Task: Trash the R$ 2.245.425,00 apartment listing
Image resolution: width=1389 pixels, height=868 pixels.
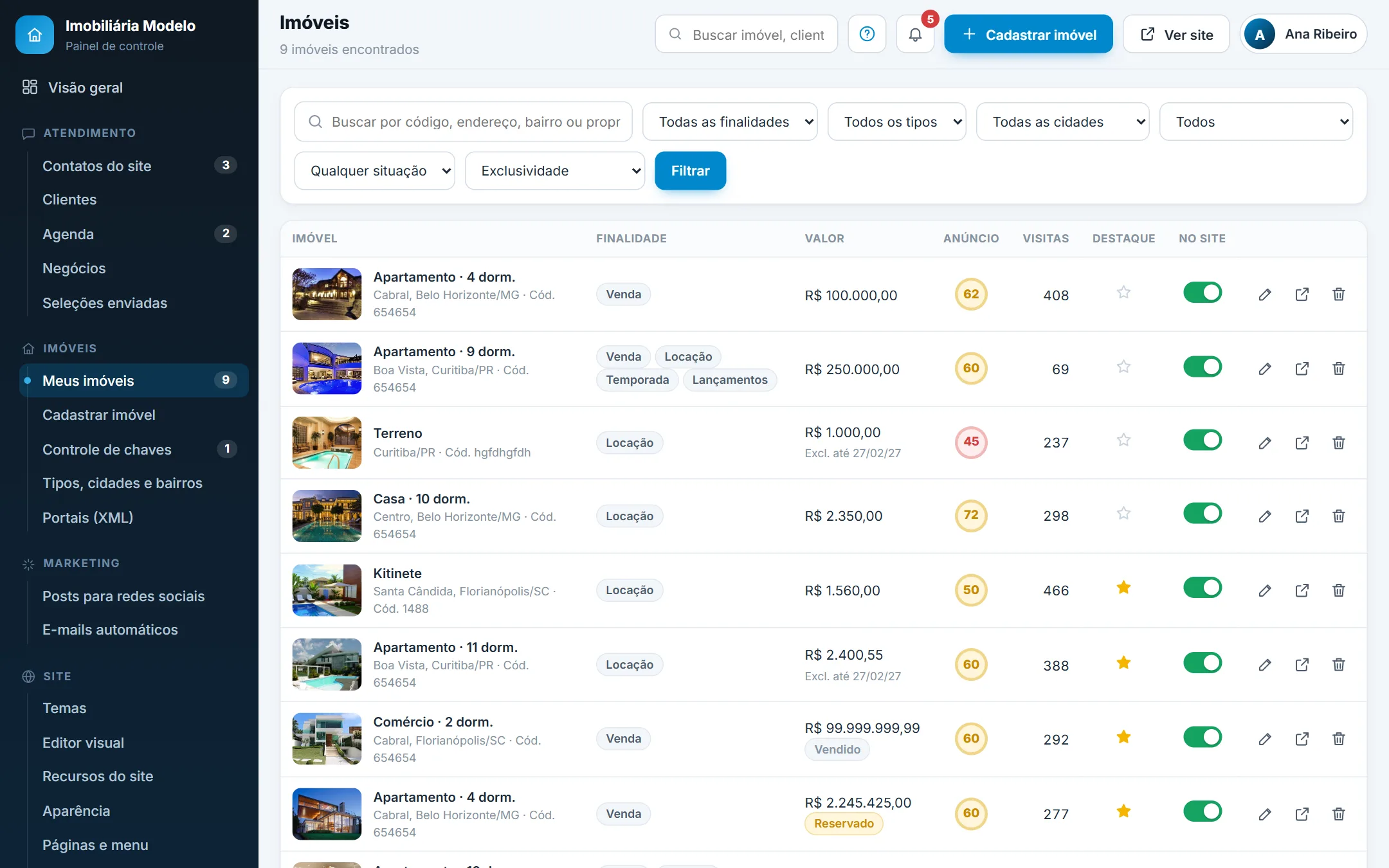Action: tap(1339, 814)
